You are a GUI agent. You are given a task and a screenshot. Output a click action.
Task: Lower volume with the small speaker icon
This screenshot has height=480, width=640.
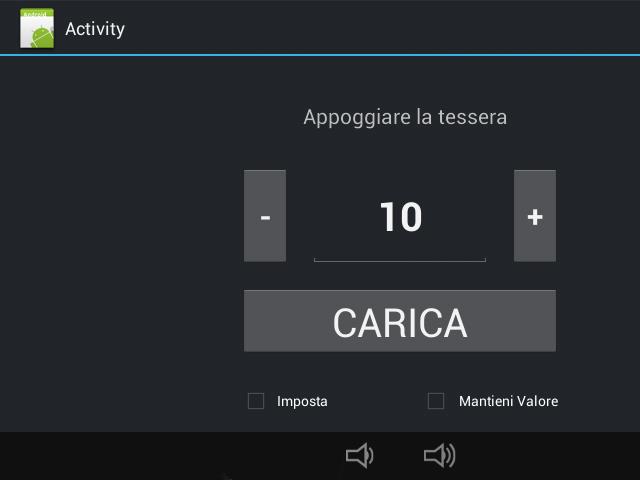pos(360,455)
